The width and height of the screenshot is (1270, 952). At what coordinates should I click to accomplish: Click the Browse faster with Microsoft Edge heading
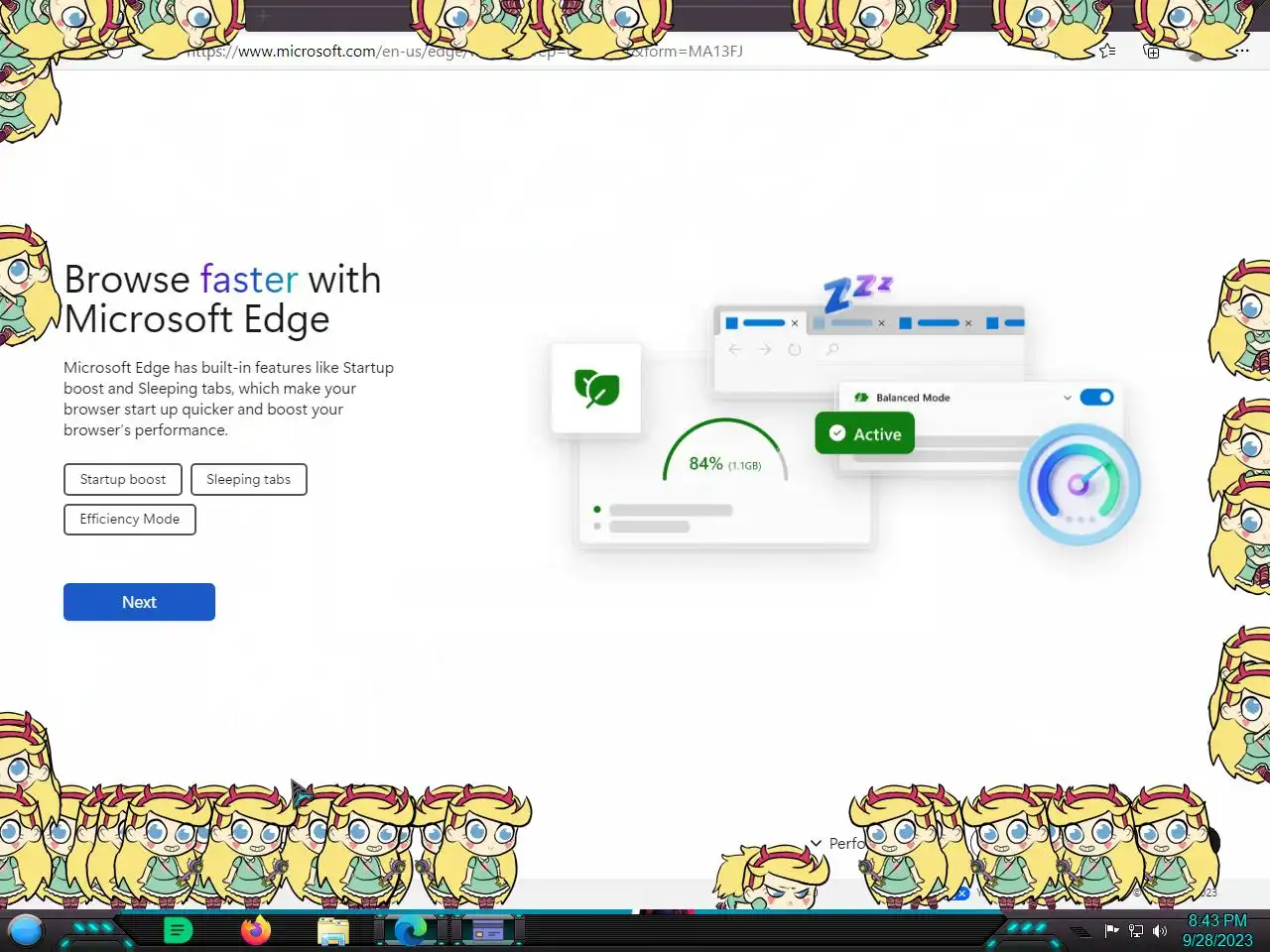click(x=222, y=298)
